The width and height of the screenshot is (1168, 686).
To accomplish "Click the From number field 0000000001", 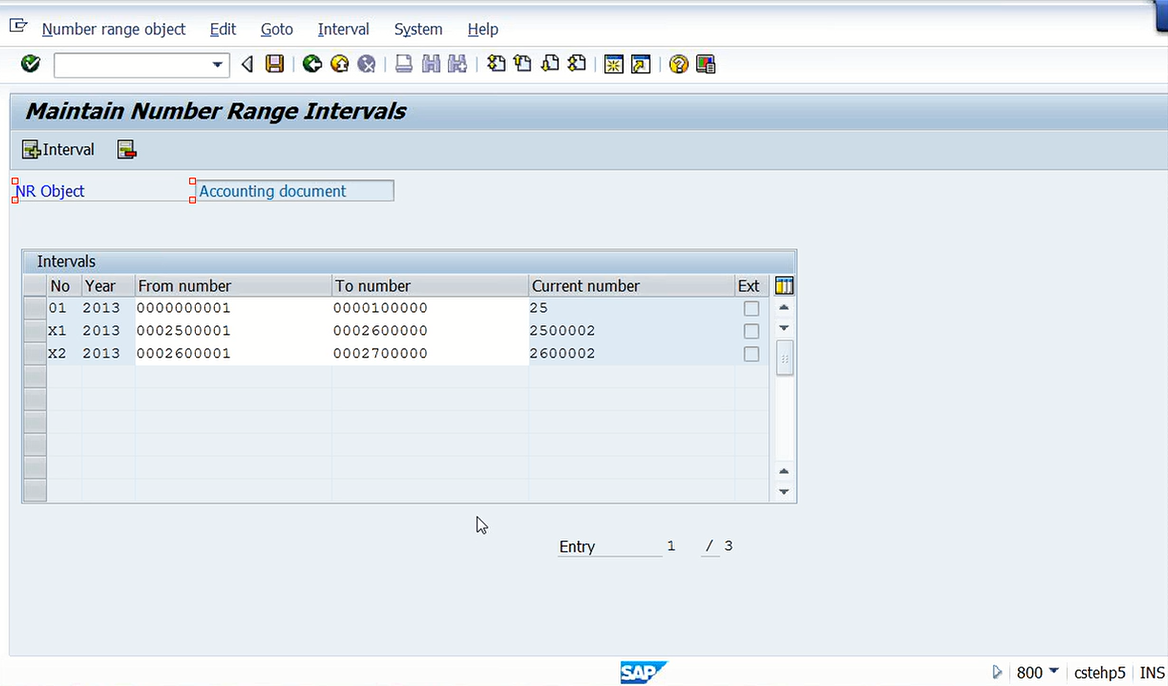I will tap(233, 308).
